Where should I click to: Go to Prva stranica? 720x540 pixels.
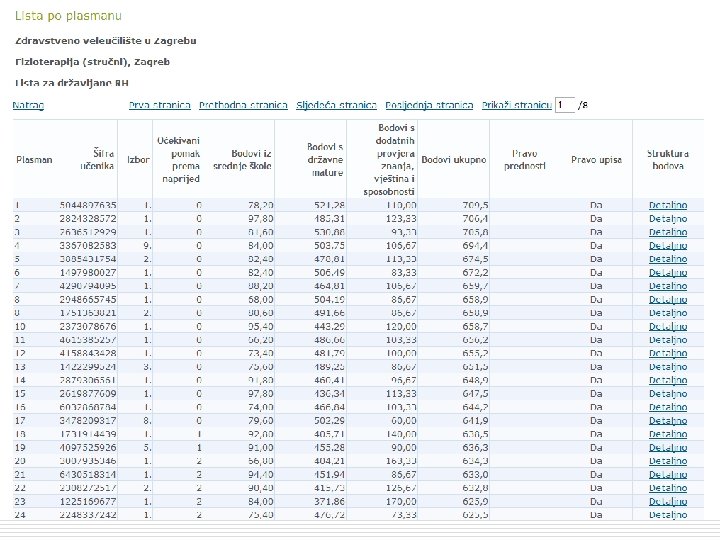pyautogui.click(x=159, y=105)
